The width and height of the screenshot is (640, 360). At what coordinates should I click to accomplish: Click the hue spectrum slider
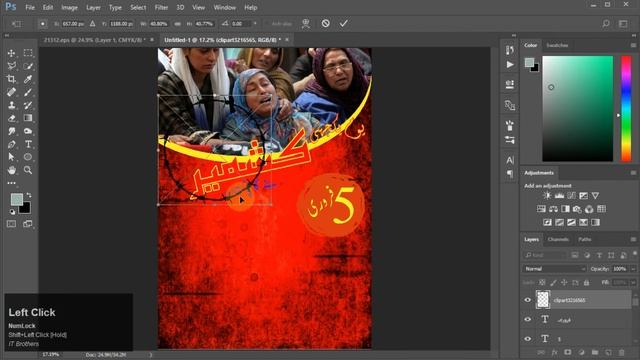point(626,109)
